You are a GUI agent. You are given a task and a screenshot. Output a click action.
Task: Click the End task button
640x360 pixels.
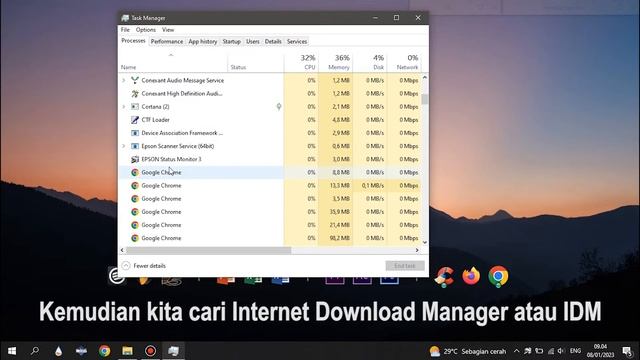tap(405, 266)
